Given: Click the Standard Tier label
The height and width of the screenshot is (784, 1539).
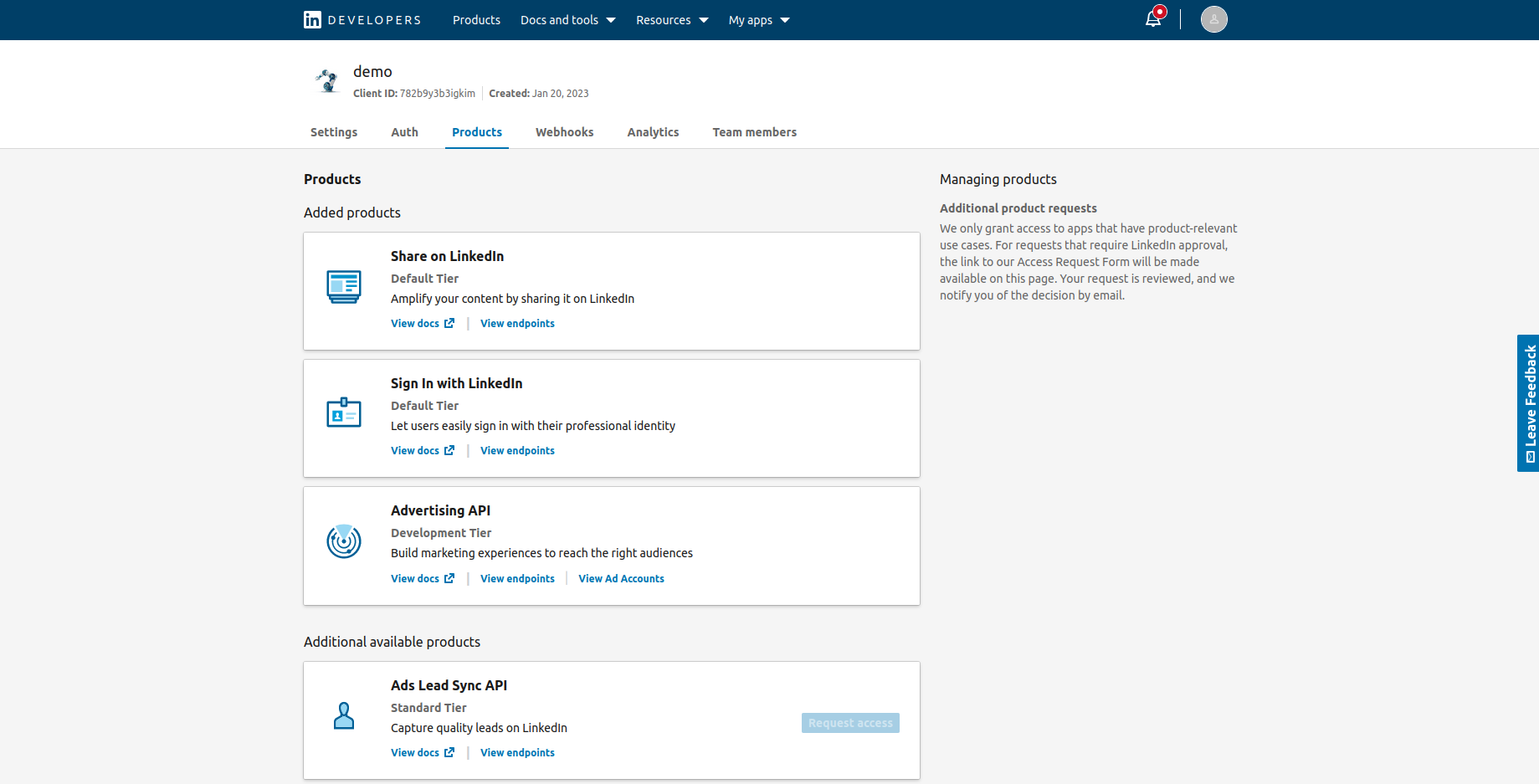Looking at the screenshot, I should (428, 708).
